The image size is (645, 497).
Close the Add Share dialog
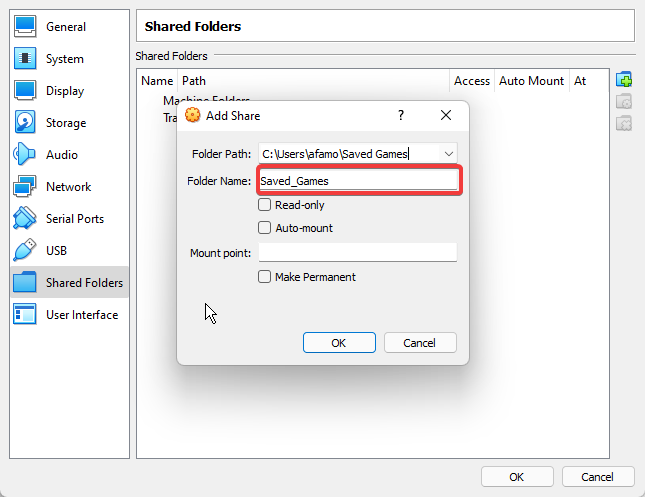(446, 115)
